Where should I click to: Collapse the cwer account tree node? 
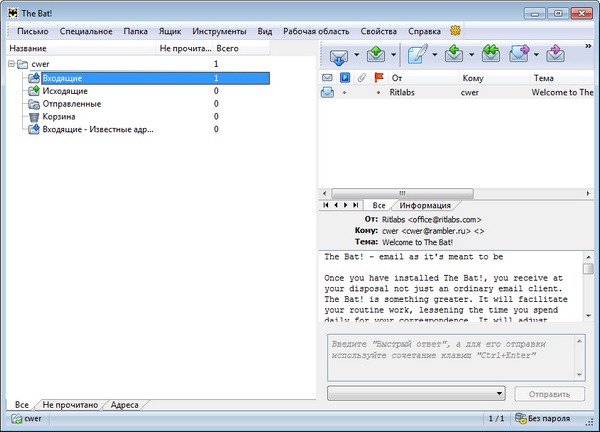click(12, 64)
